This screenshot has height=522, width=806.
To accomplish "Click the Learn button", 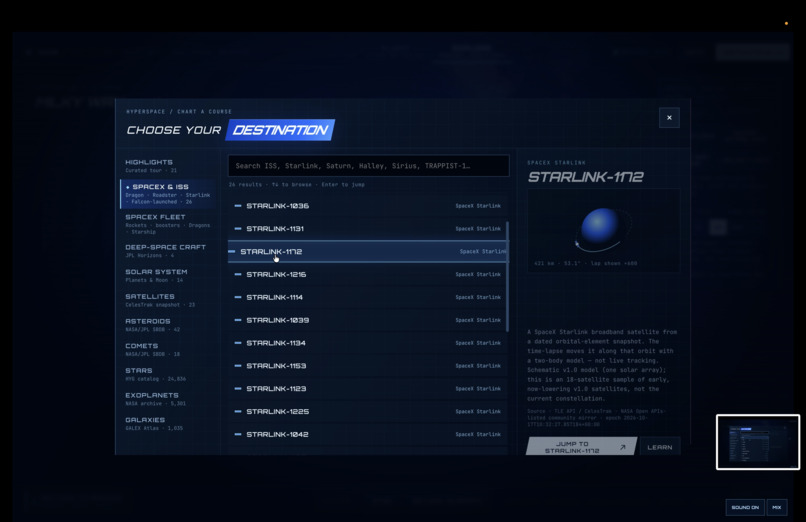I will (x=660, y=447).
